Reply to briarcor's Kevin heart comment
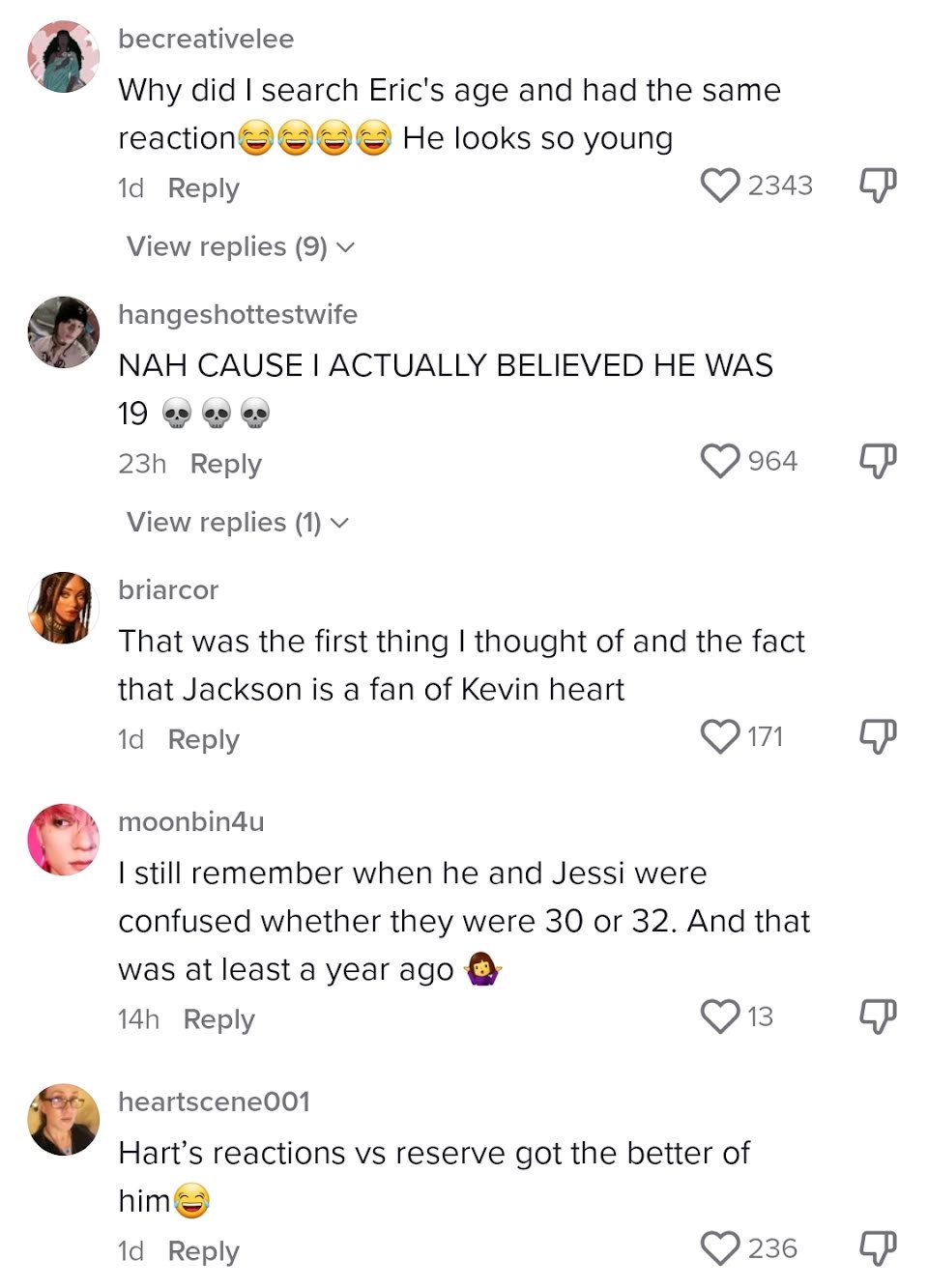 coord(203,739)
